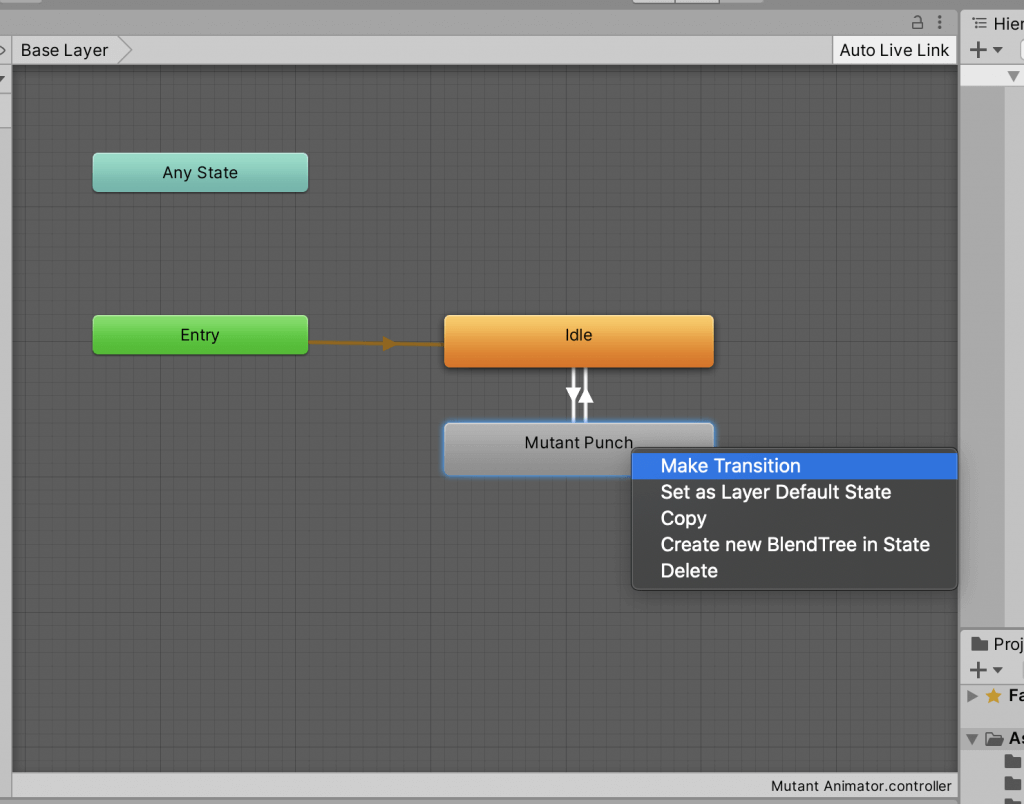The height and width of the screenshot is (804, 1024).
Task: Click the plus icon in Project panel
Action: point(978,670)
